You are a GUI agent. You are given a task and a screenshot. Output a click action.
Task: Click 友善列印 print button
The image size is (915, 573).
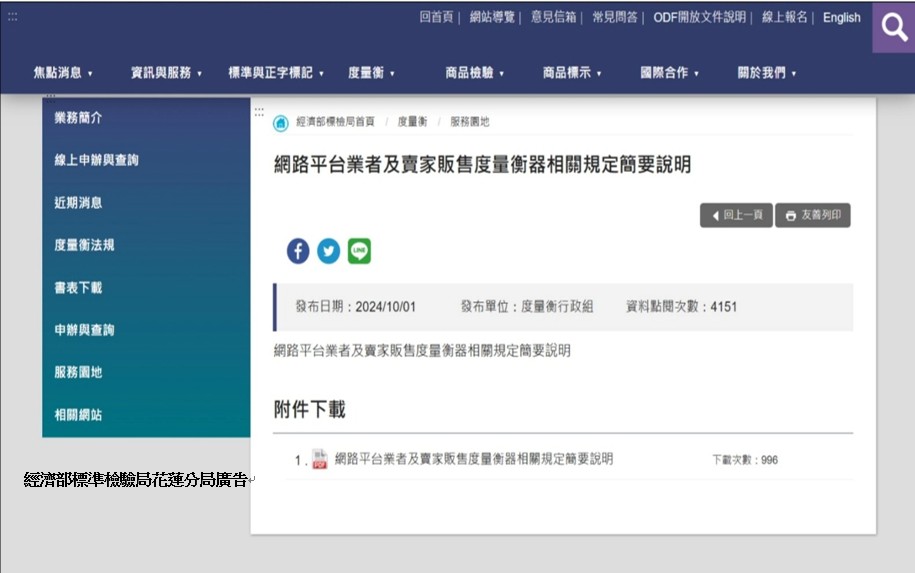pyautogui.click(x=812, y=215)
